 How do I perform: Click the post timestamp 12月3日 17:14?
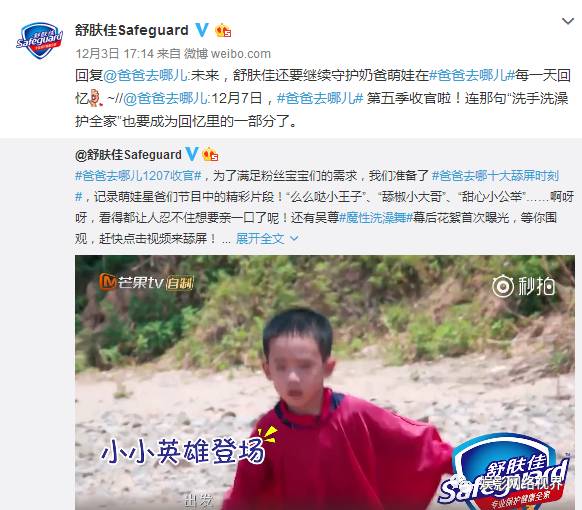(114, 54)
